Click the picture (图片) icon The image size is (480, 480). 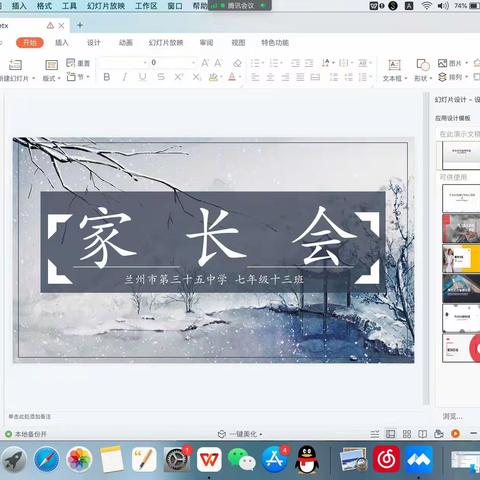pos(442,63)
